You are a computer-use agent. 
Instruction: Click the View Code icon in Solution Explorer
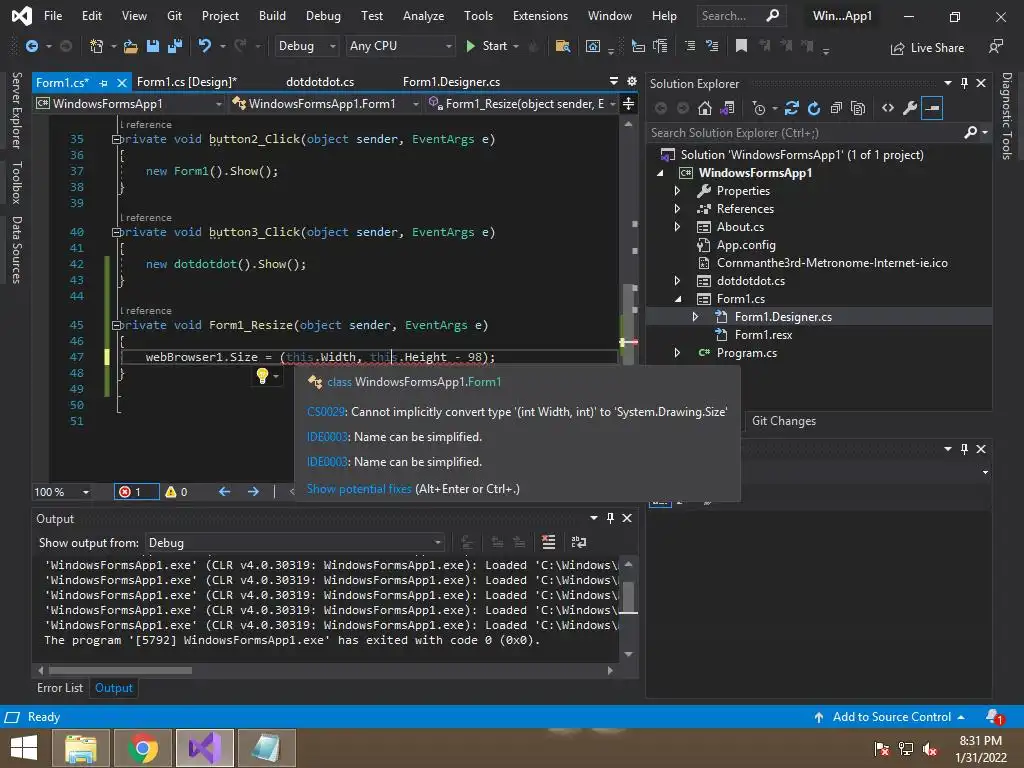click(x=888, y=108)
